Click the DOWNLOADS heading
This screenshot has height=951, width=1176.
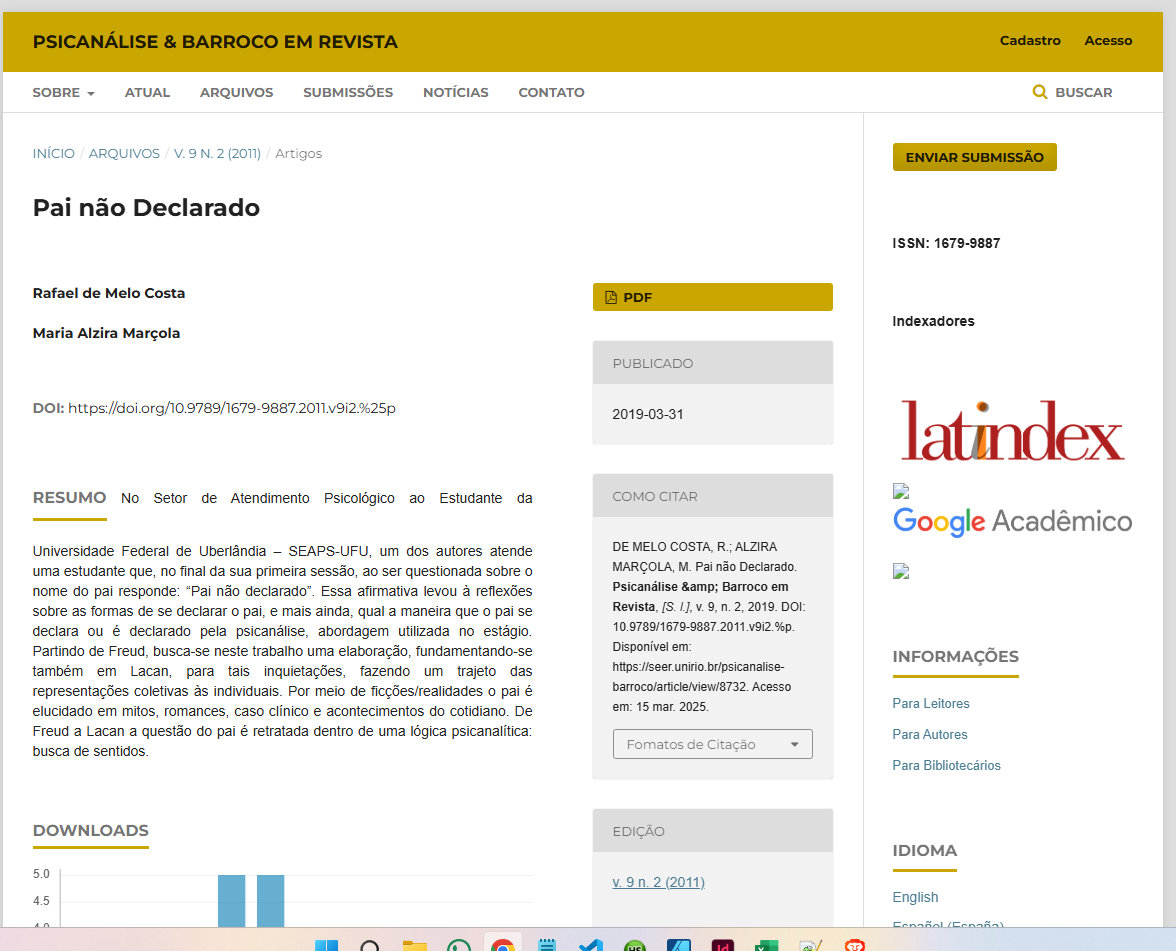coord(91,830)
